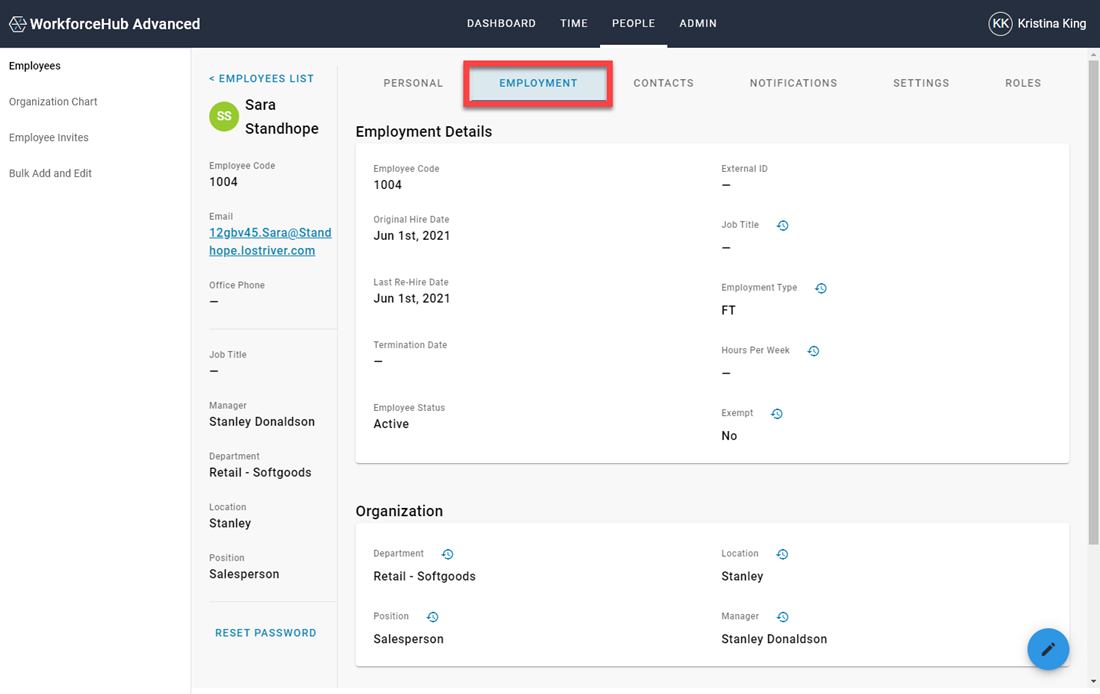Open Organization Chart in the sidebar
The image size is (1100, 694).
pyautogui.click(x=53, y=102)
